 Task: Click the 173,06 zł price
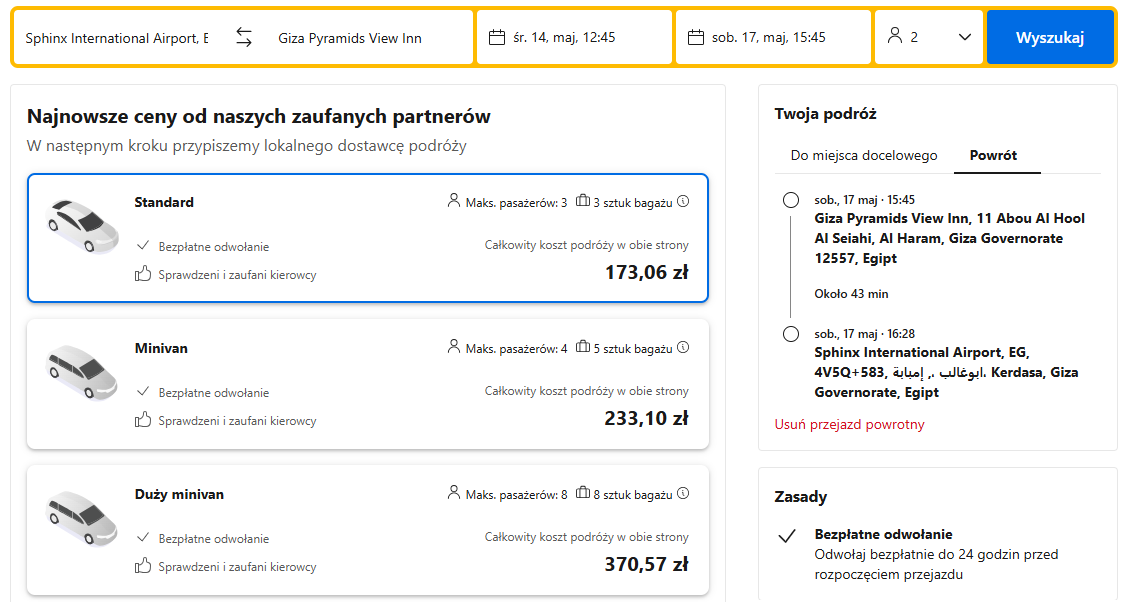pos(646,273)
